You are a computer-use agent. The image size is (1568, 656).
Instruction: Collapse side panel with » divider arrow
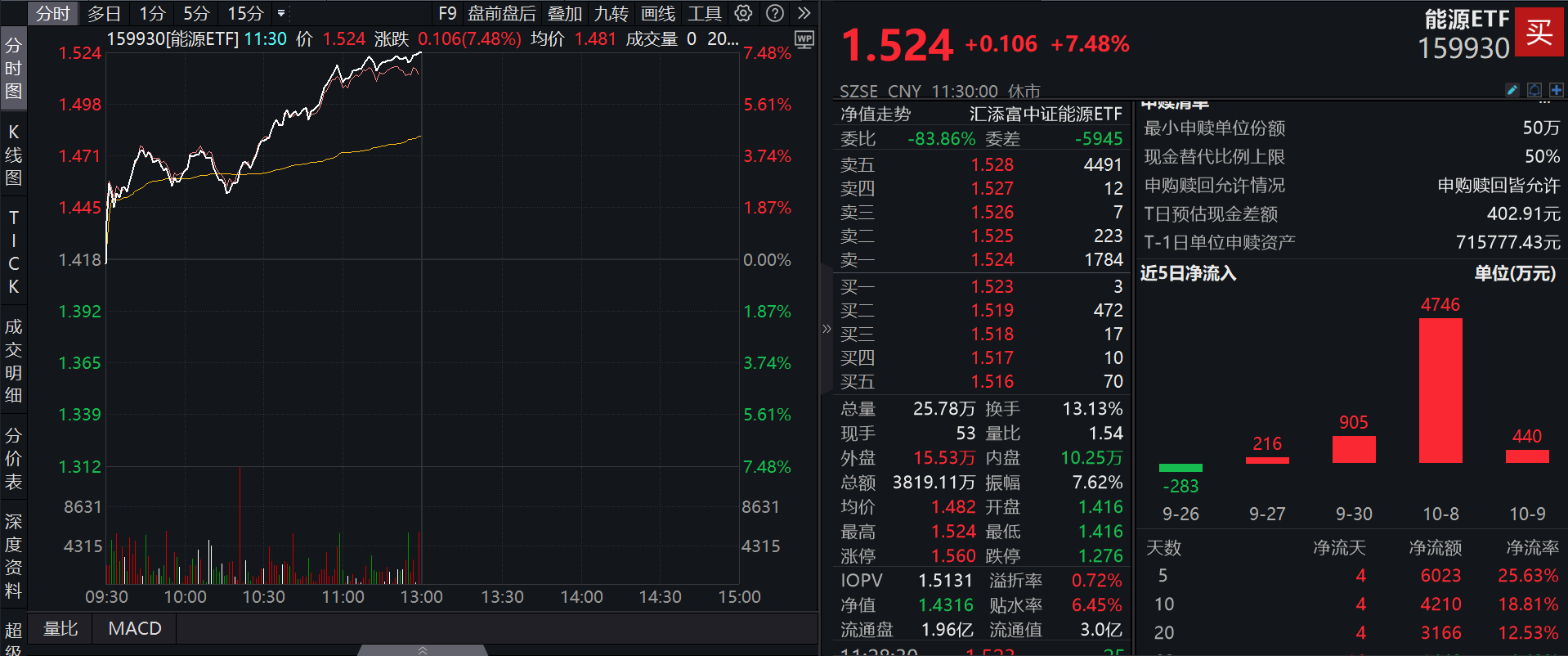point(827,329)
